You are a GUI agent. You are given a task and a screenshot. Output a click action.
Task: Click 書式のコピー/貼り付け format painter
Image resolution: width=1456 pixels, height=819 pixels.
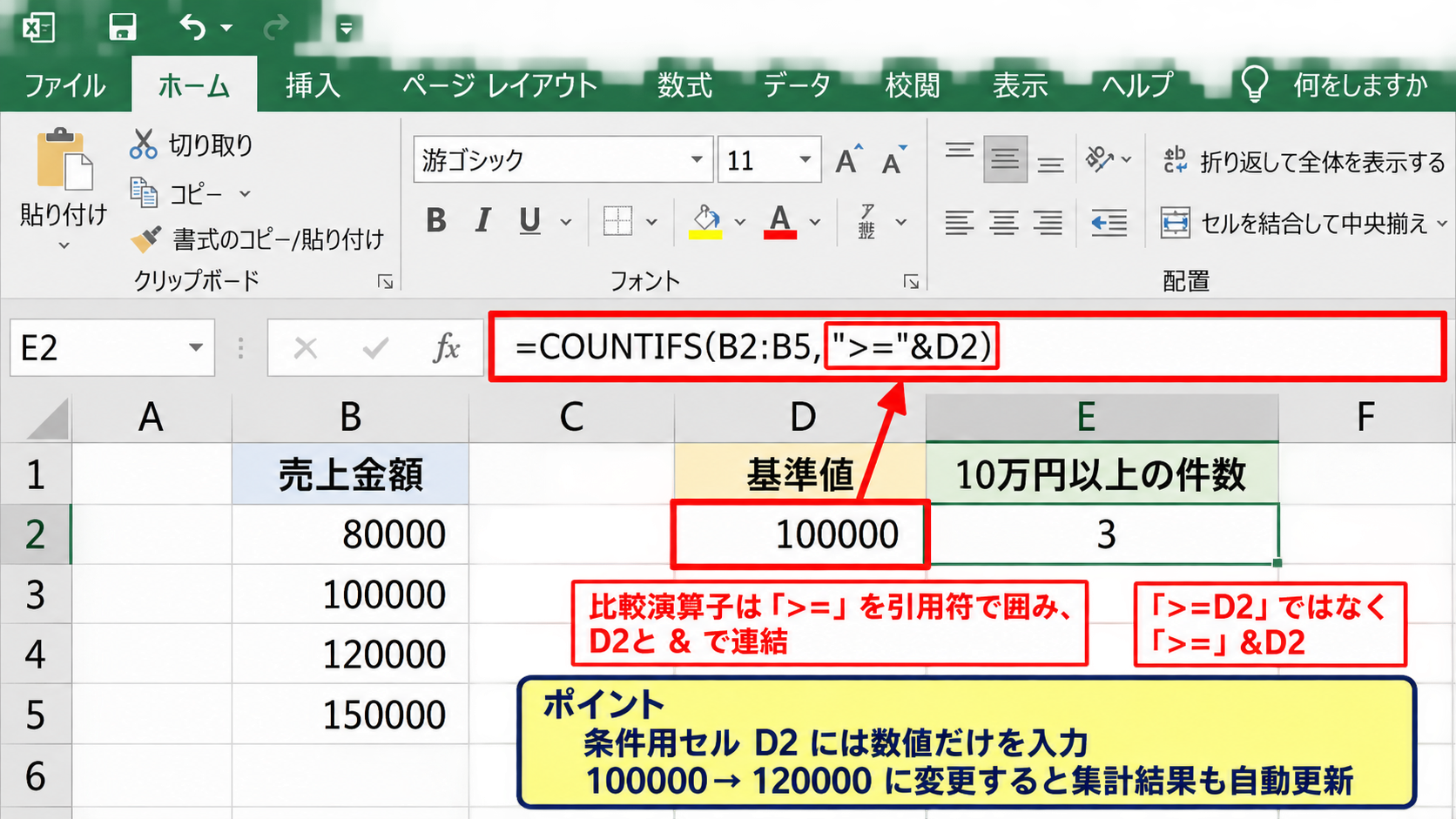pyautogui.click(x=257, y=239)
